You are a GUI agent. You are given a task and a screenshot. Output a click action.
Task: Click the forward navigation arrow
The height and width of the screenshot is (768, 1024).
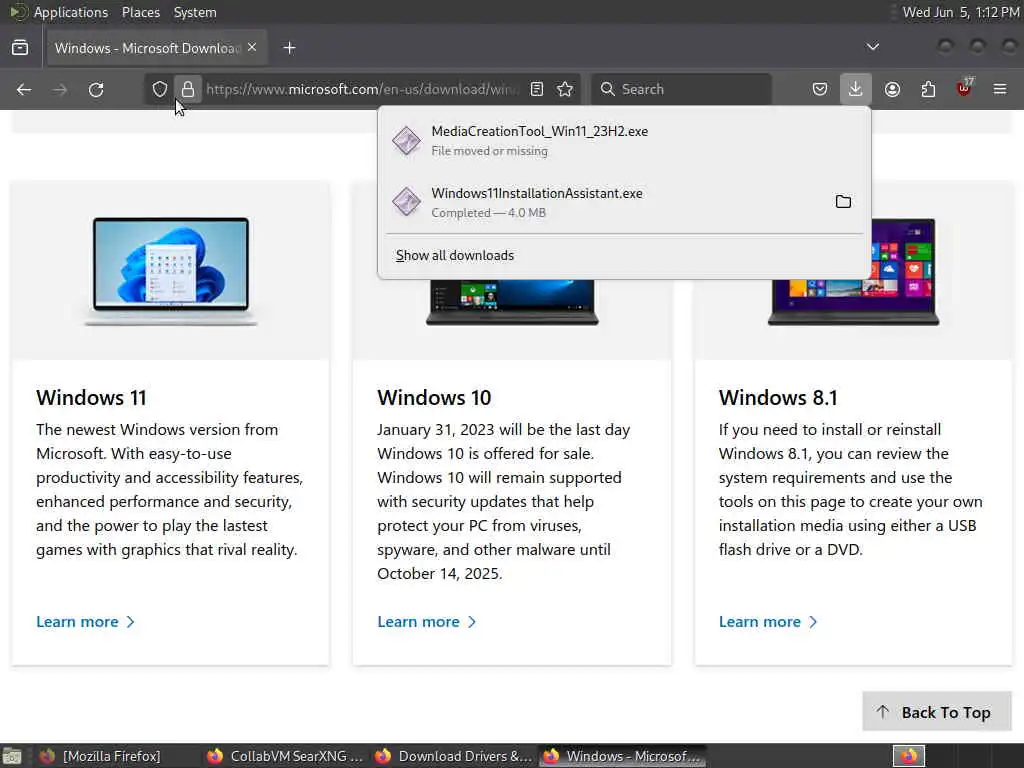click(x=60, y=89)
